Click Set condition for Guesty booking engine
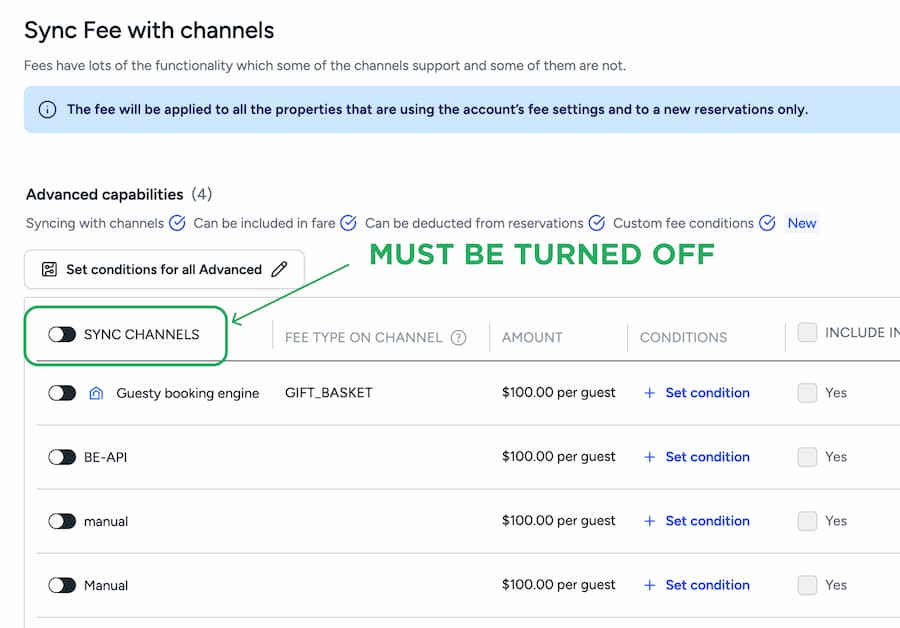The height and width of the screenshot is (628, 900). (707, 393)
